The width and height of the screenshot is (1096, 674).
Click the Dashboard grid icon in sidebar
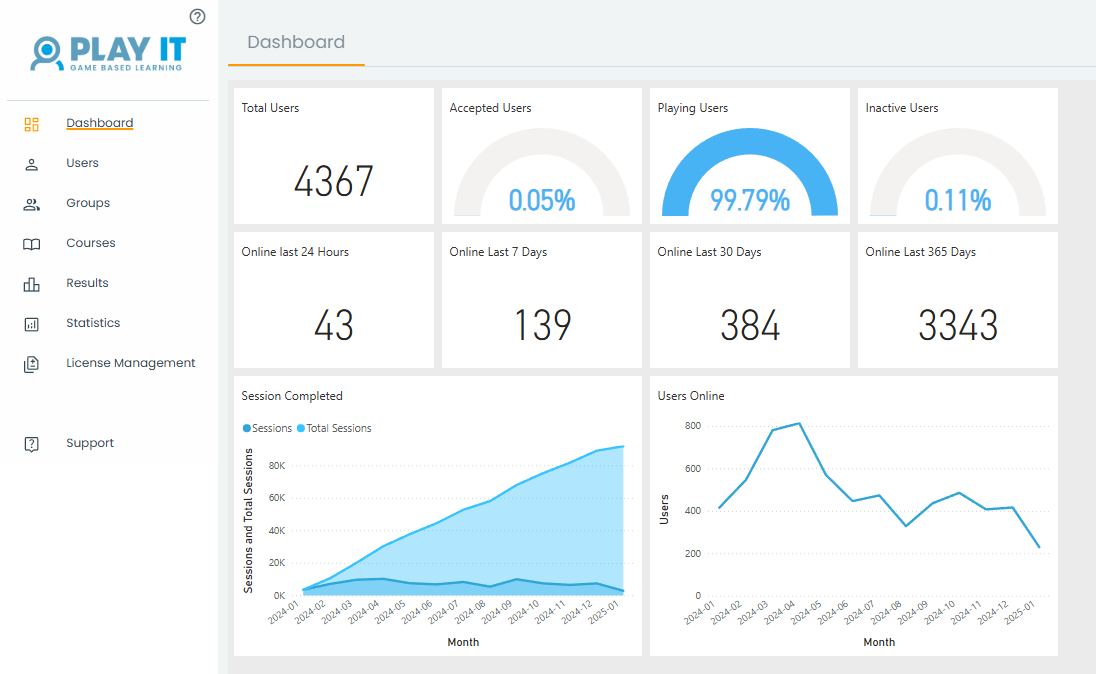31,124
